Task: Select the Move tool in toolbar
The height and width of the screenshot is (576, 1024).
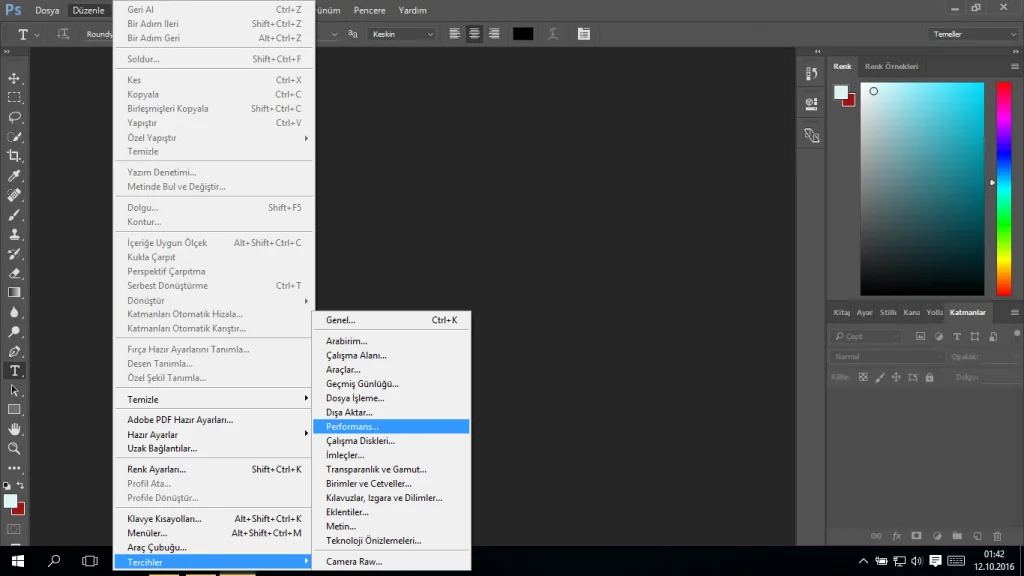Action: 14,78
